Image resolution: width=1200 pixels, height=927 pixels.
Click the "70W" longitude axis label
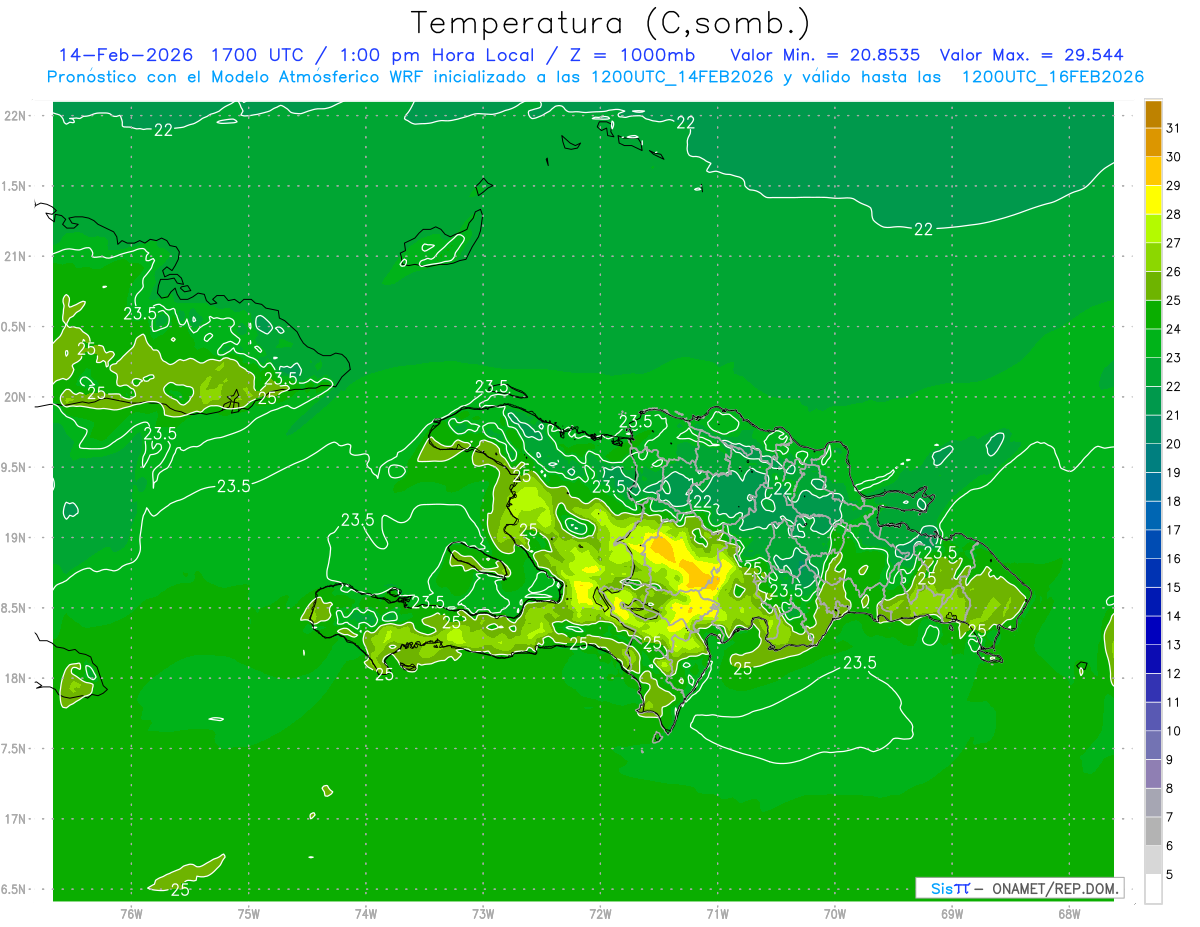(x=835, y=913)
